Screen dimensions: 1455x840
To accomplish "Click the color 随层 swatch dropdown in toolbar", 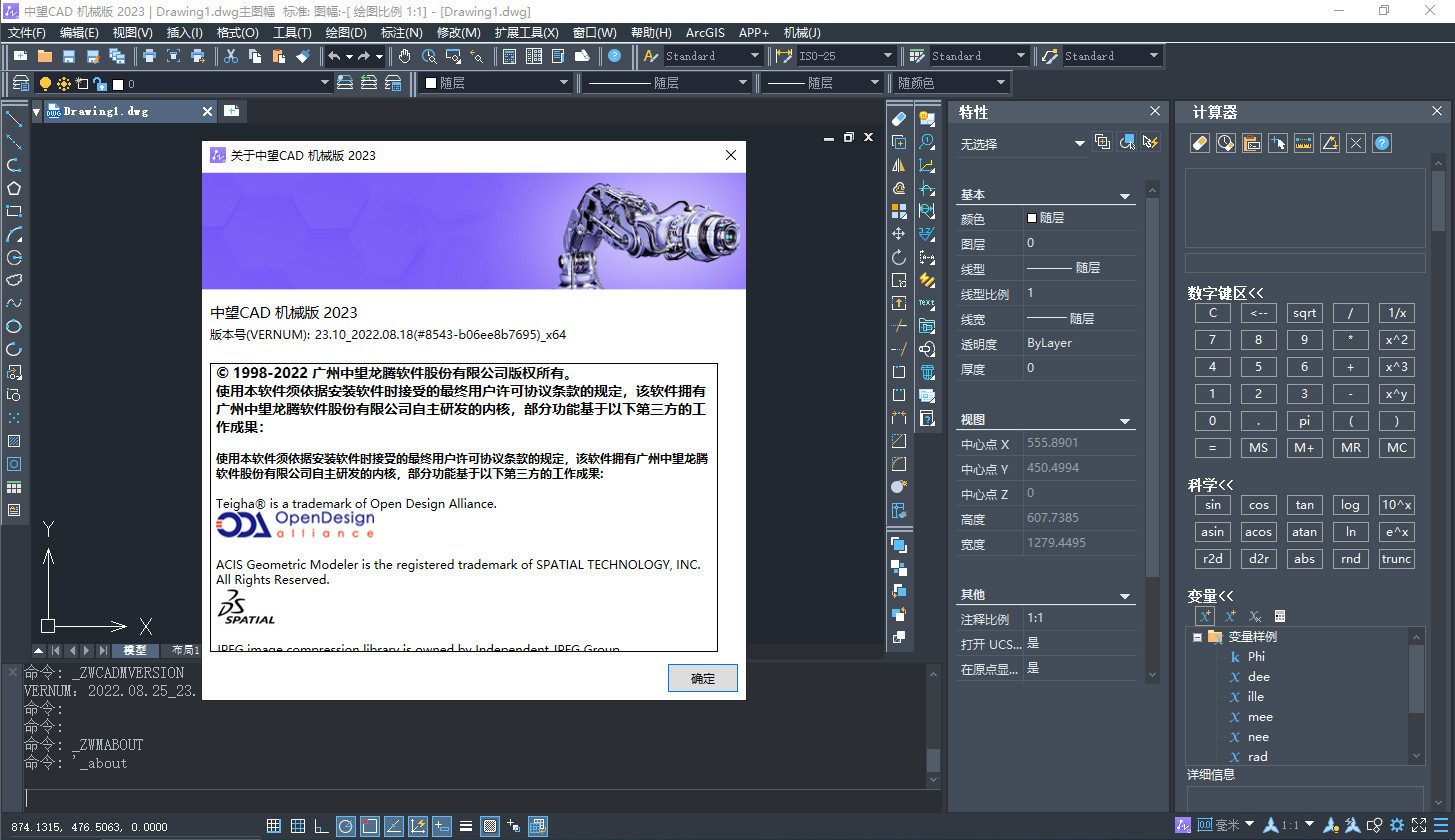I will pyautogui.click(x=494, y=83).
